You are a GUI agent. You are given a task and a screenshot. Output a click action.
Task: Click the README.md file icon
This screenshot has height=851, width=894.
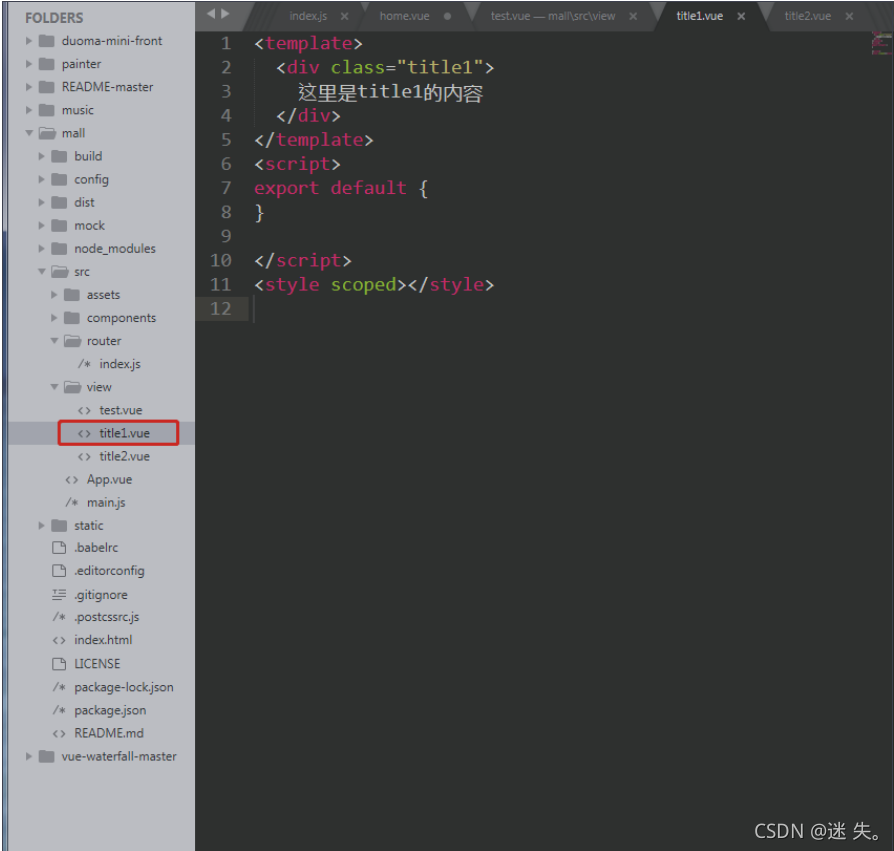pyautogui.click(x=59, y=734)
